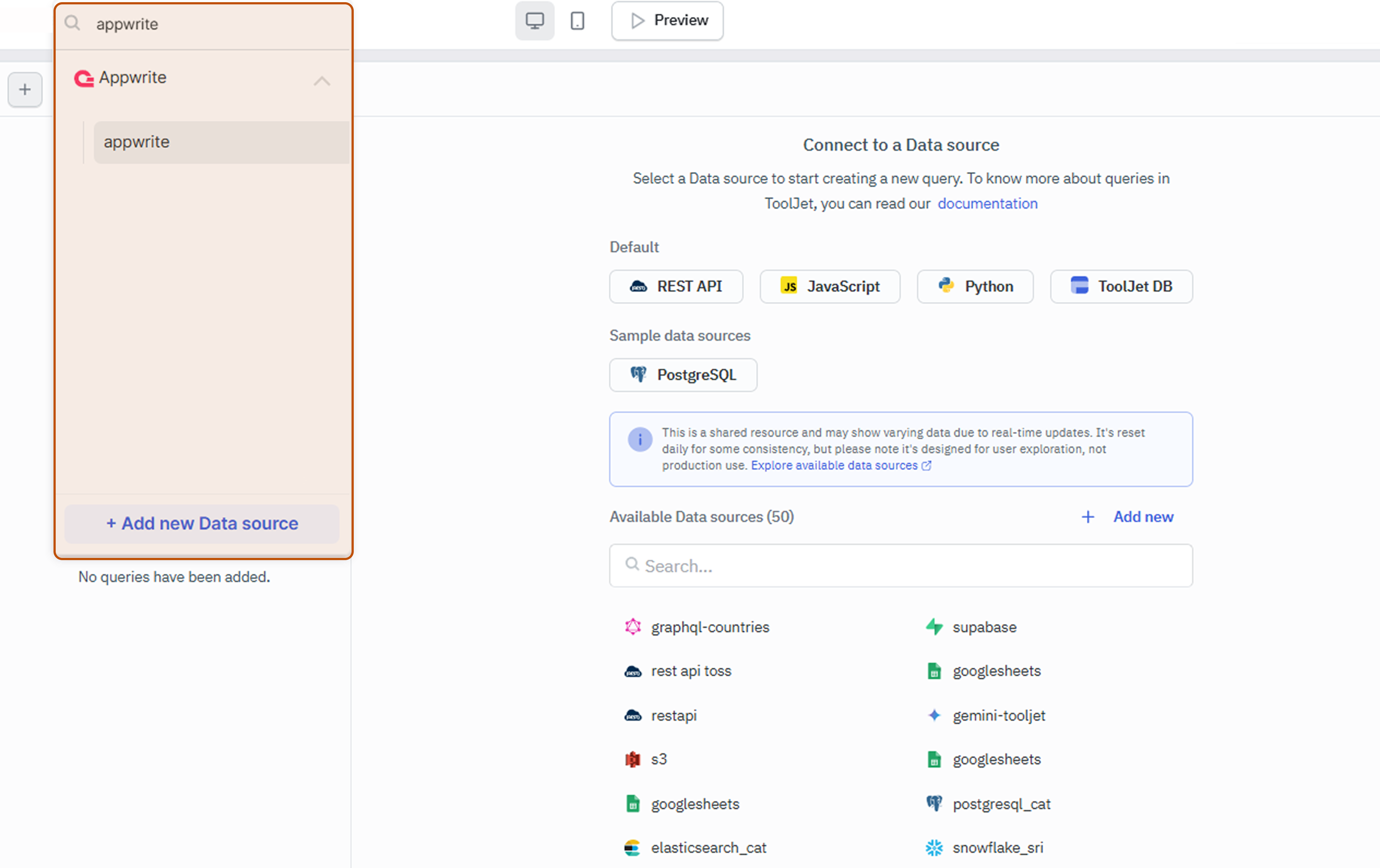Focus the available data sources Search field
This screenshot has width=1380, height=868.
[900, 566]
